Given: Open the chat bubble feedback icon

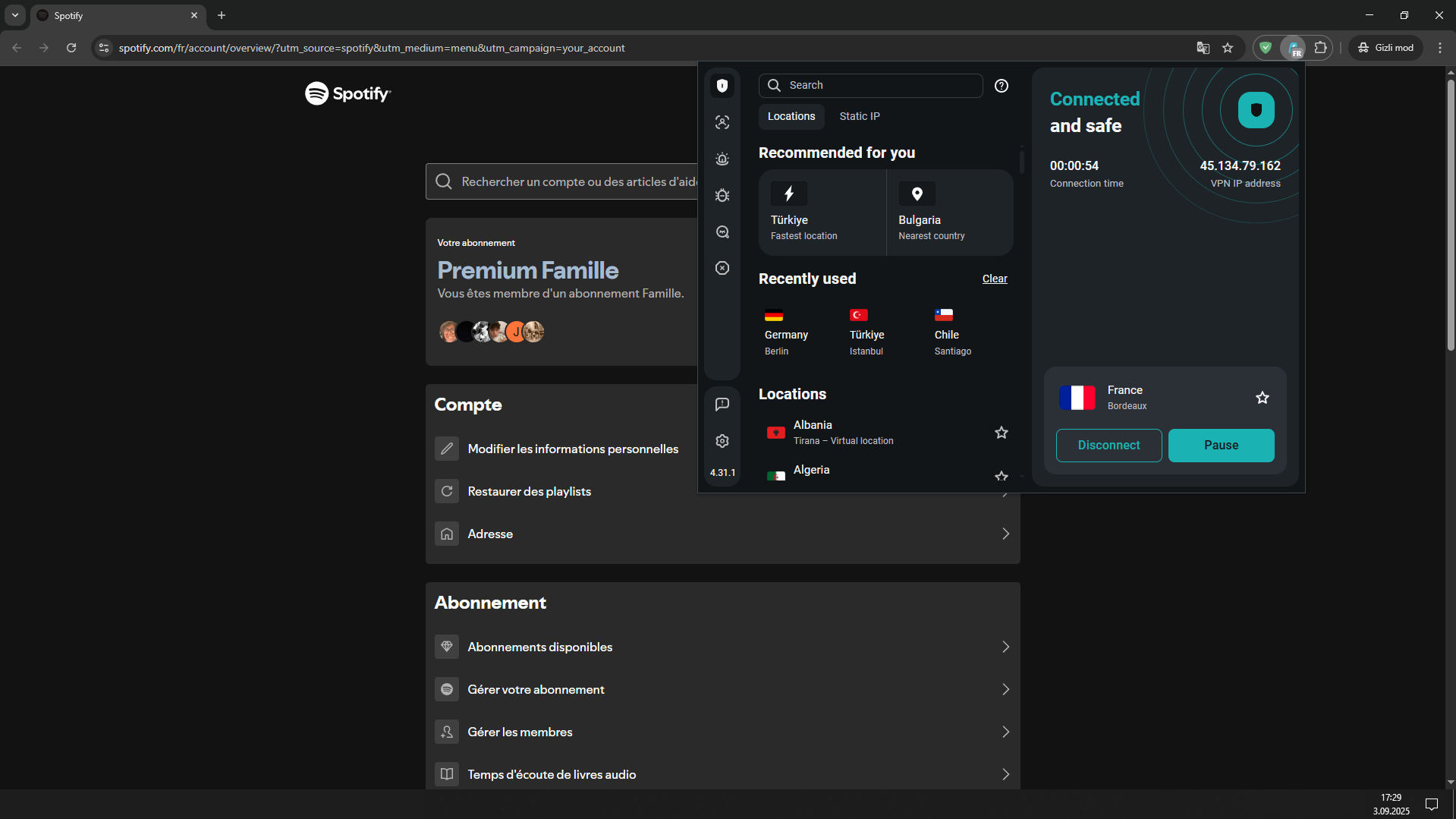Looking at the screenshot, I should pyautogui.click(x=722, y=405).
